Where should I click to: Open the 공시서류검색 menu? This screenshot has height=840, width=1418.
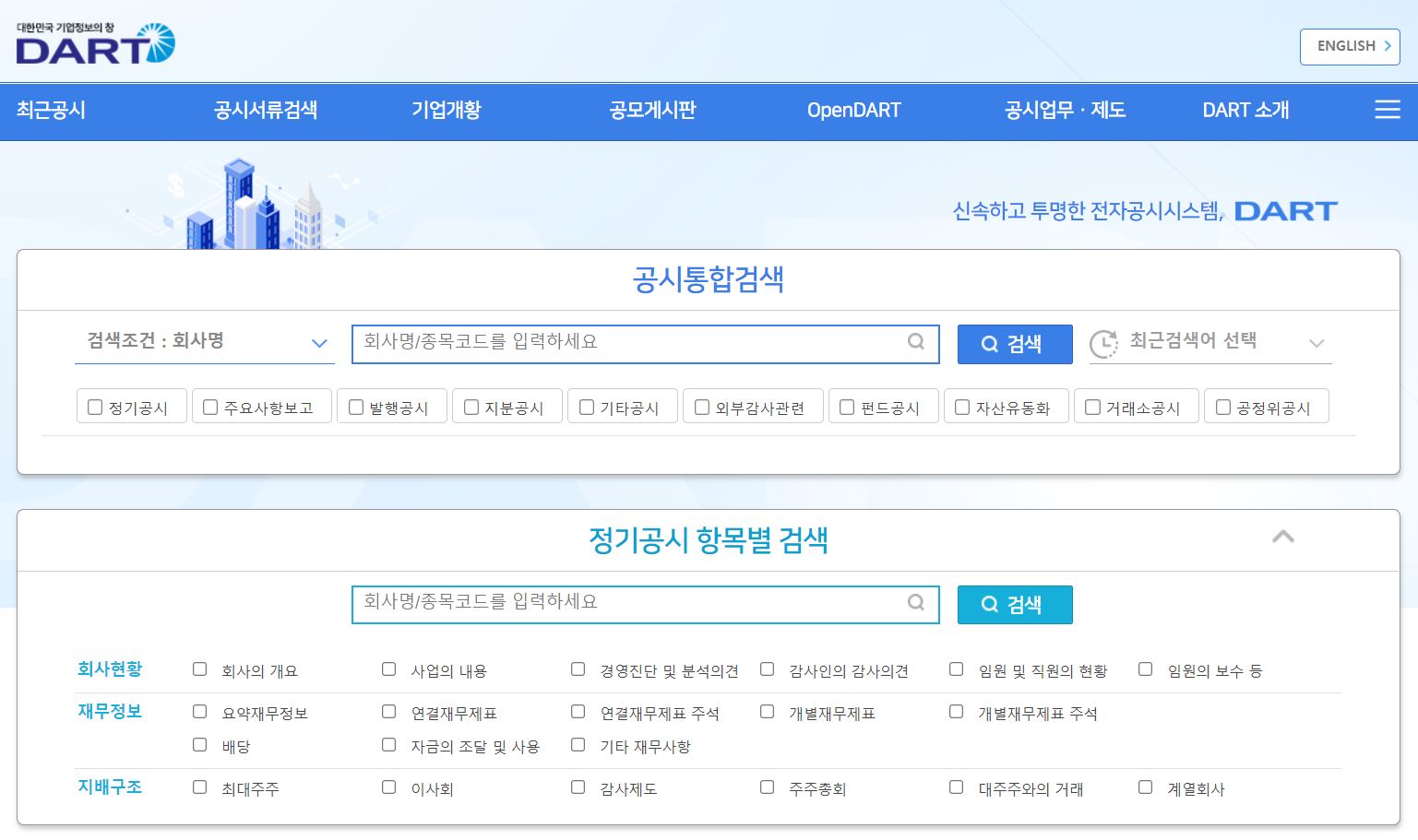click(266, 111)
